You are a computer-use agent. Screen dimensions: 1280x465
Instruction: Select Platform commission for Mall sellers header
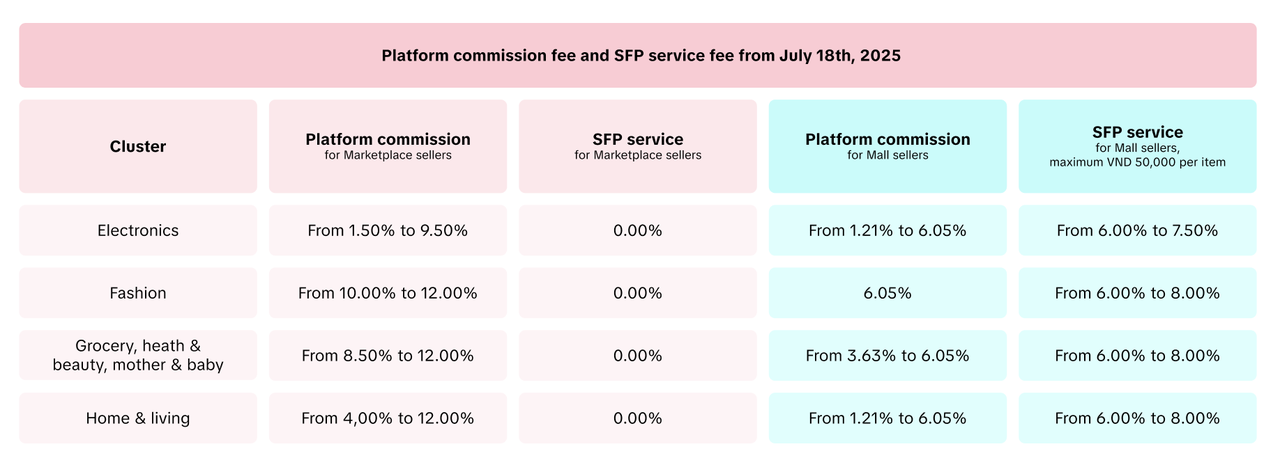tap(888, 146)
